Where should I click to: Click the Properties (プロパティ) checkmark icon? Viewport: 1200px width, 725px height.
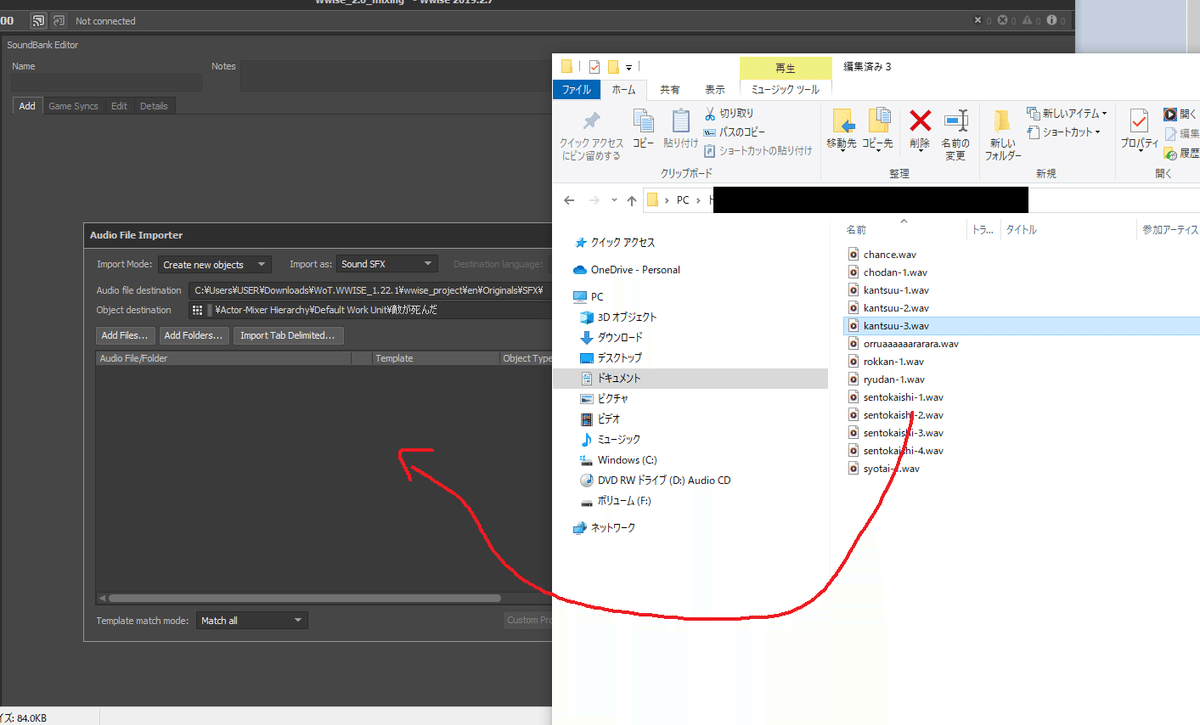(x=1138, y=121)
